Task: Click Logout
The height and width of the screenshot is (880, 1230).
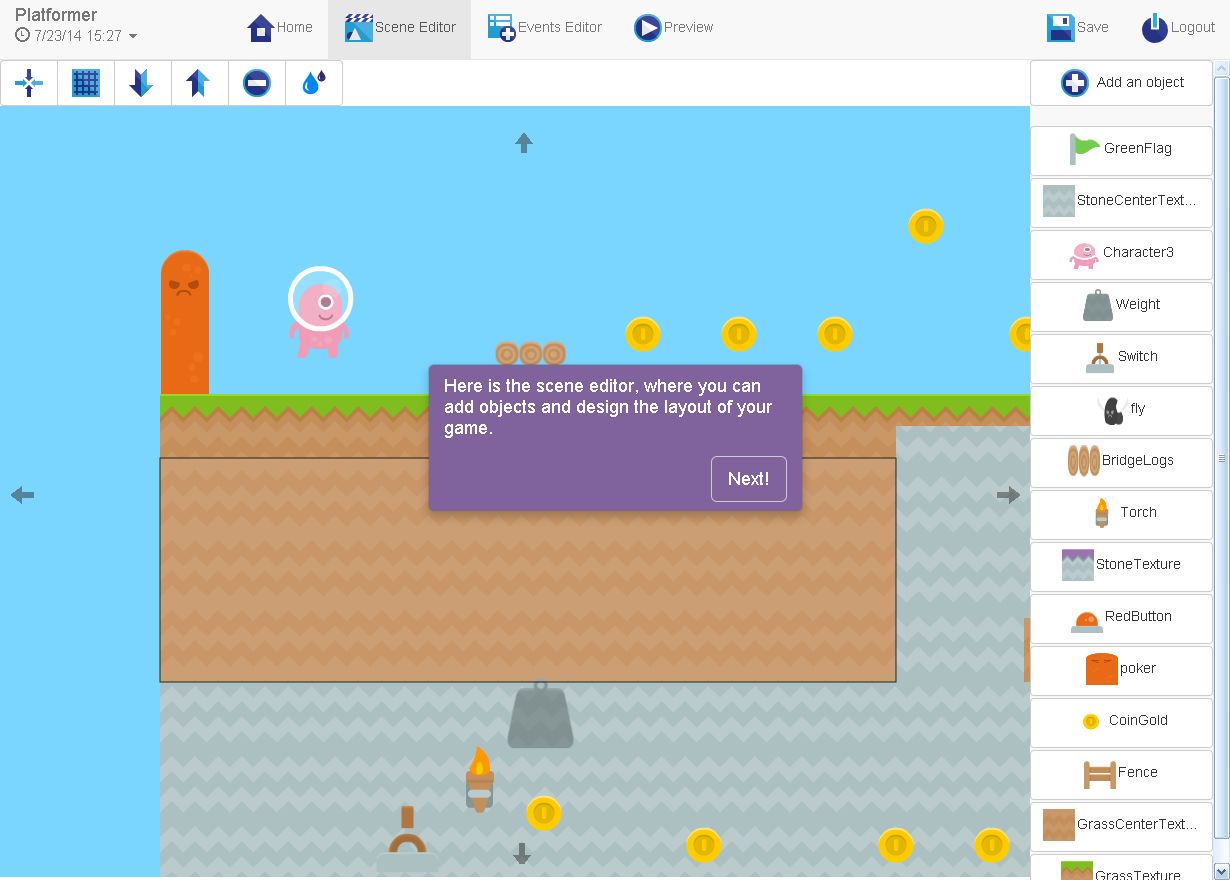Action: pyautogui.click(x=1178, y=28)
